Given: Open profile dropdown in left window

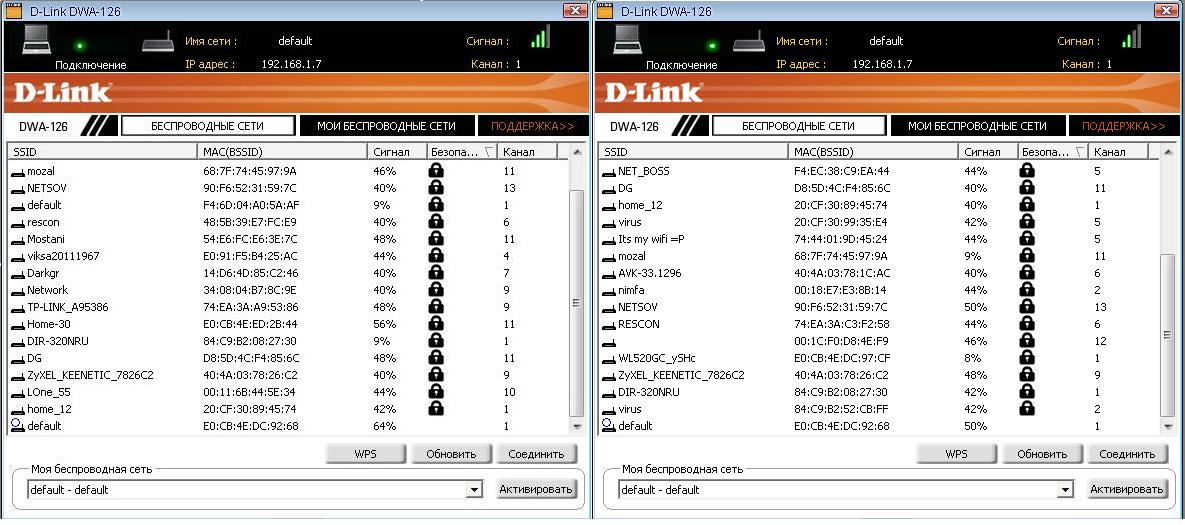Looking at the screenshot, I should 475,490.
